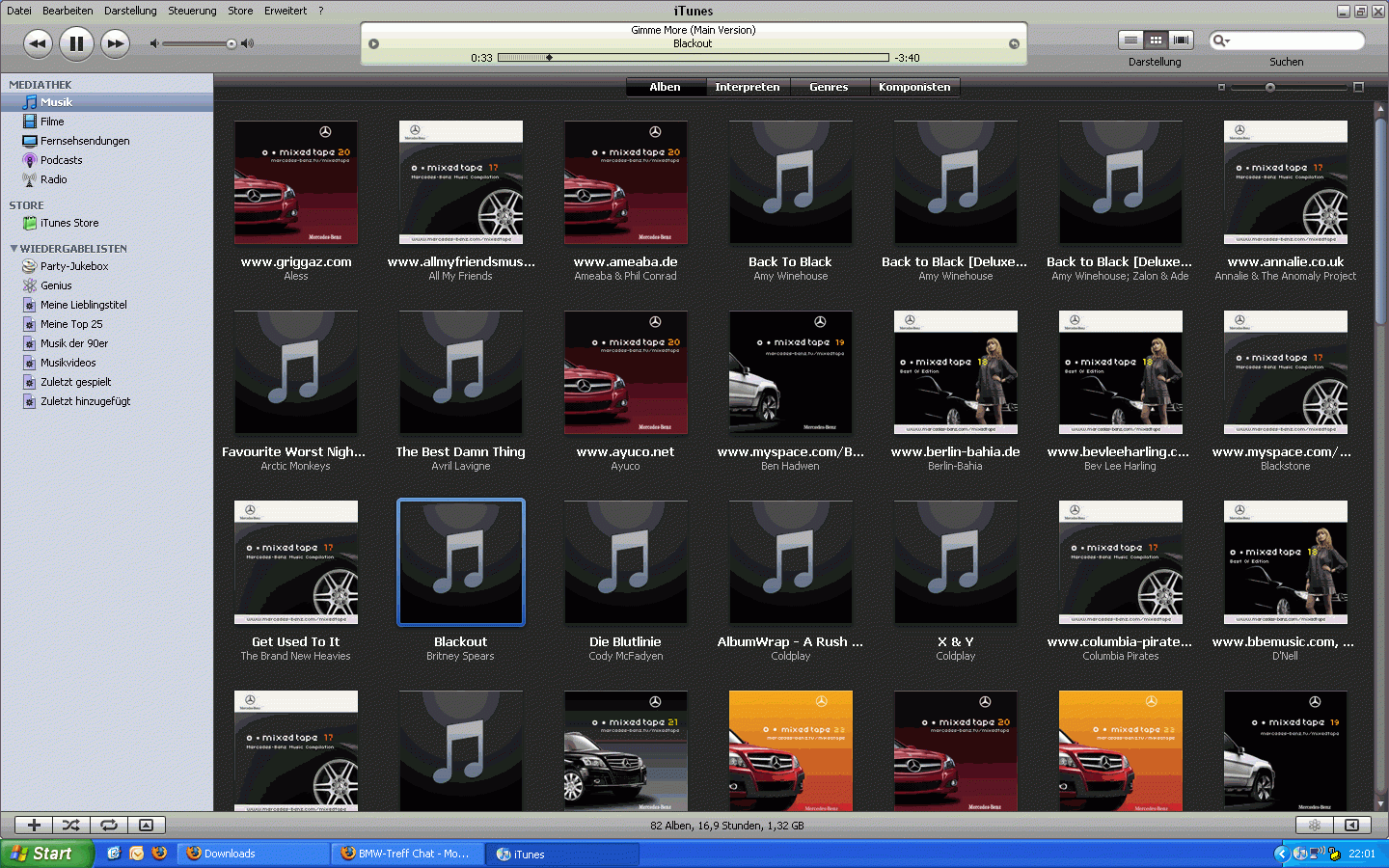This screenshot has height=868, width=1389.
Task: Open the iTunes Store link
Action: pyautogui.click(x=69, y=223)
